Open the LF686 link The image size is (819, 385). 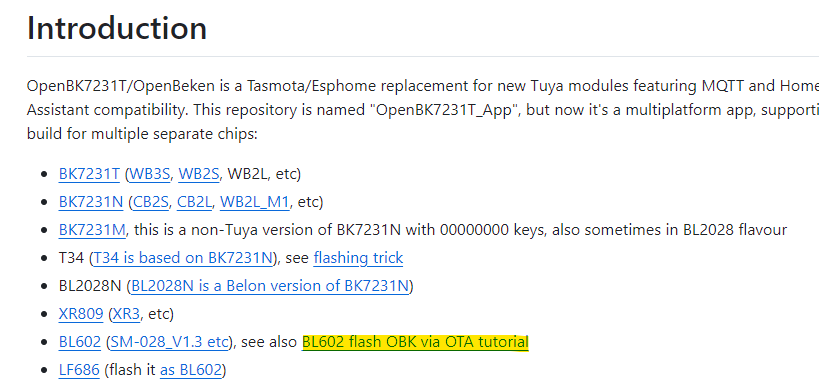point(79,370)
